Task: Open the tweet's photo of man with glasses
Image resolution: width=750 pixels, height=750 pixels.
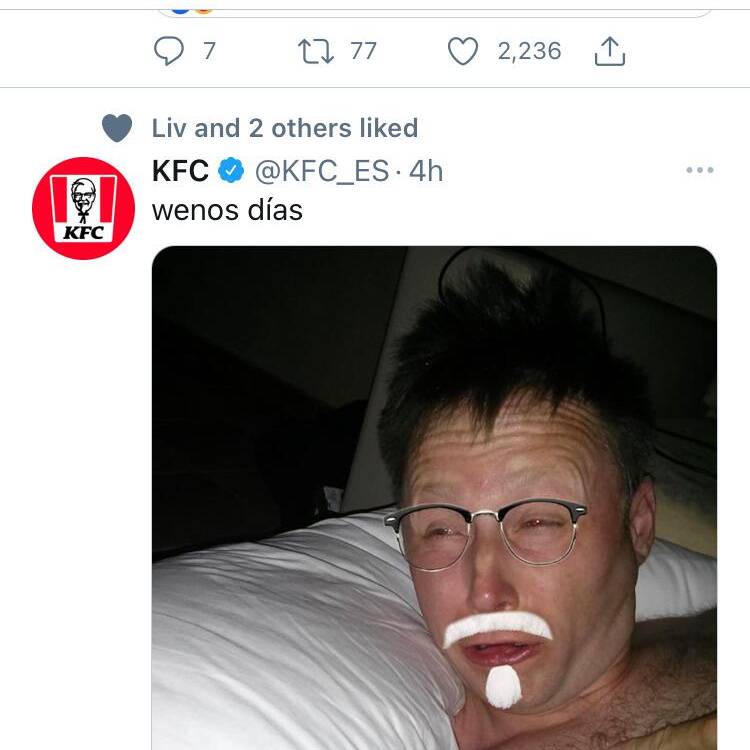Action: (x=434, y=498)
